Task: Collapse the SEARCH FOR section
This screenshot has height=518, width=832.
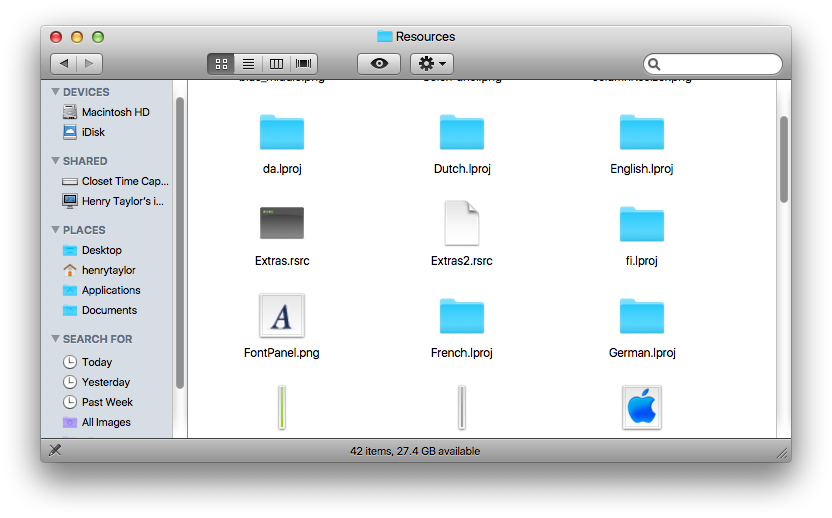Action: pyautogui.click(x=55, y=339)
